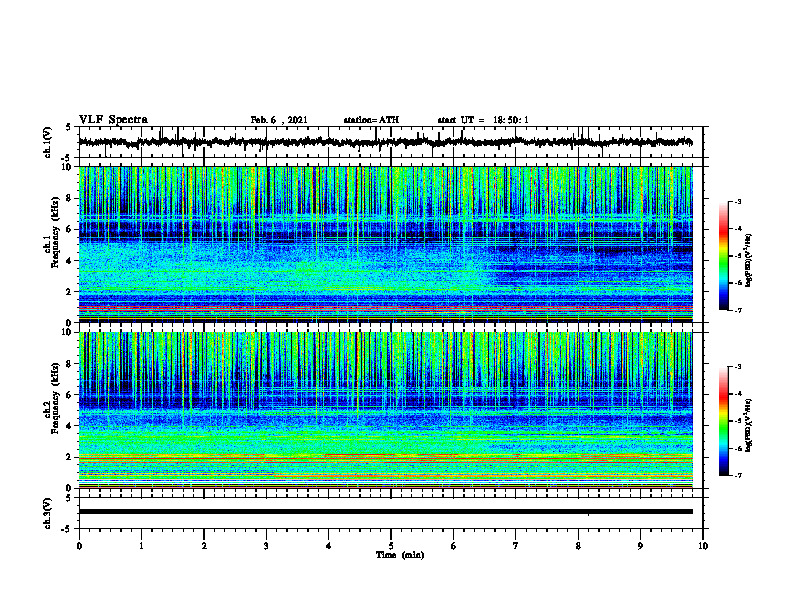The width and height of the screenshot is (792, 612).
Task: Click the "-3" label on ch.1 colorbar
Action: point(738,202)
